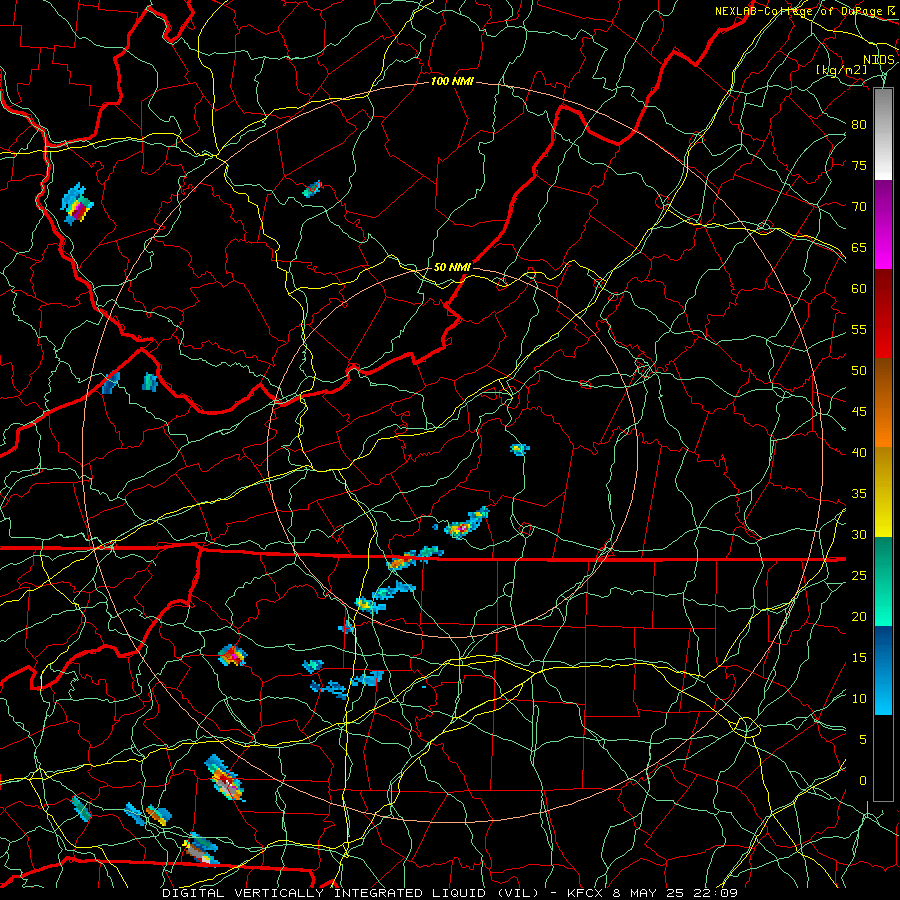This screenshot has width=900, height=900.
Task: Pick the magenta-purple band of the color scale
Action: [x=883, y=224]
